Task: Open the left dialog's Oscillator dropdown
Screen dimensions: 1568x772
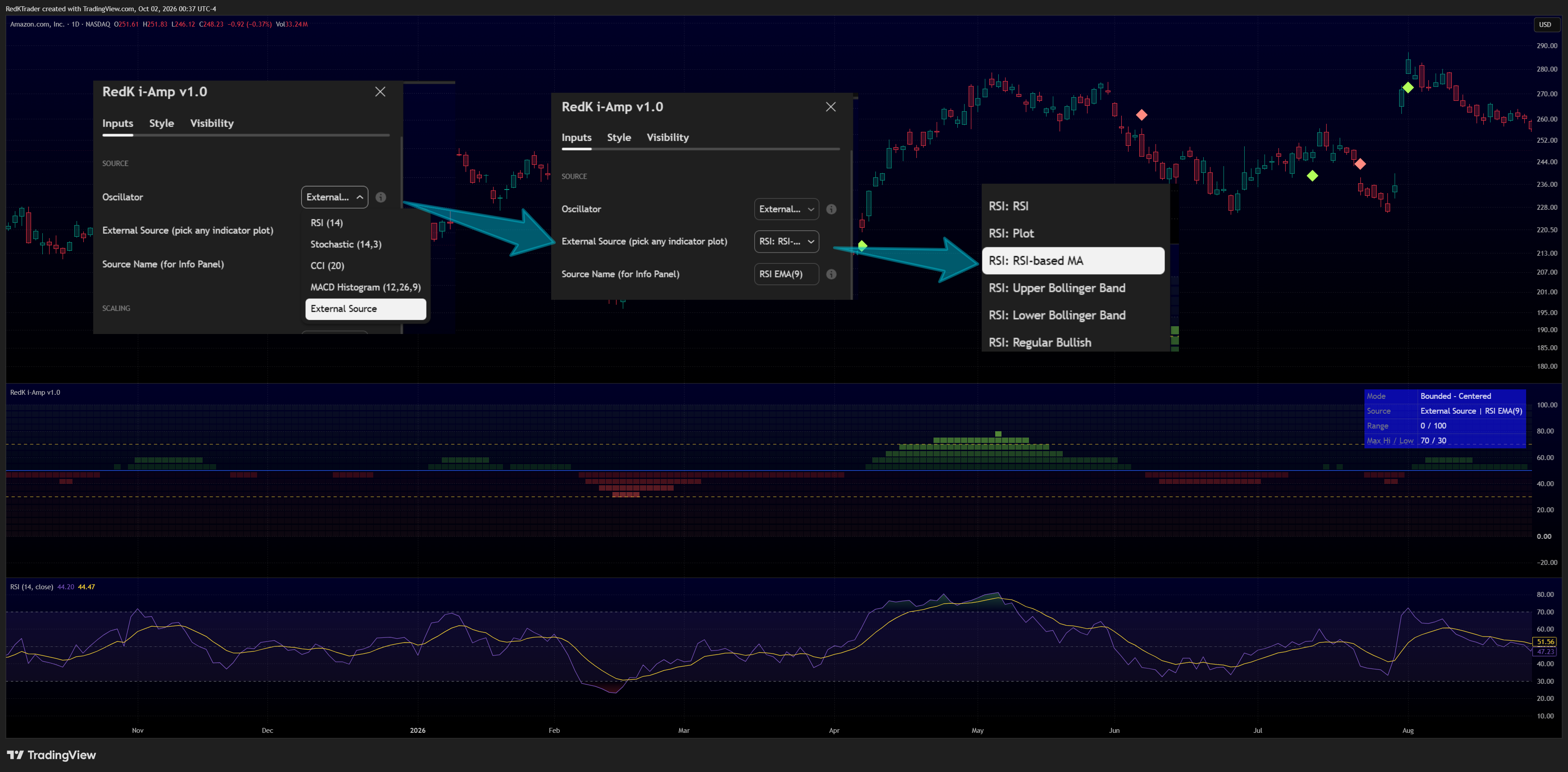Action: [334, 197]
